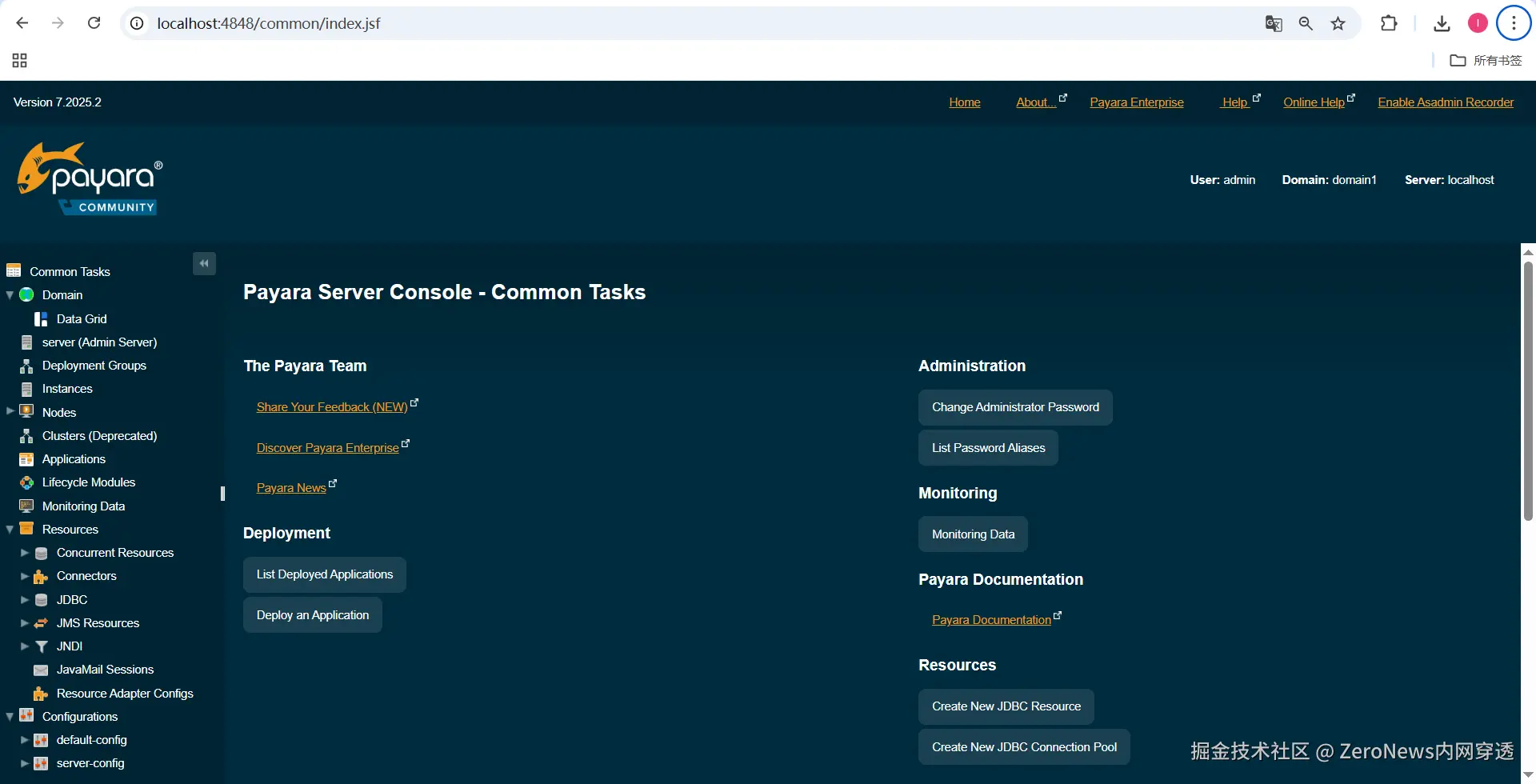Collapse the Resources tree node
Image resolution: width=1536 pixels, height=784 pixels.
point(10,530)
